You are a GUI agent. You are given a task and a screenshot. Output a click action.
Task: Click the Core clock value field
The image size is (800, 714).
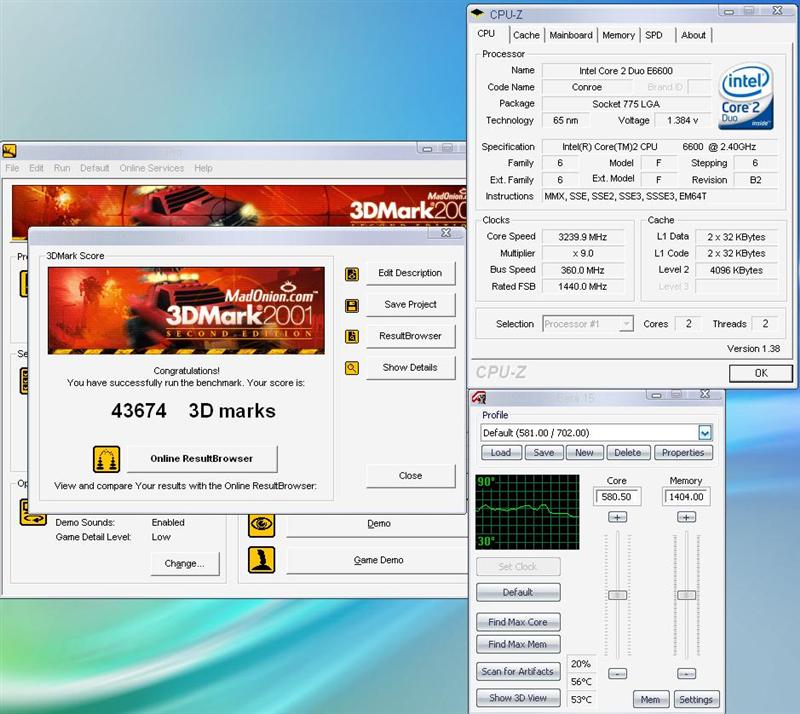(x=617, y=497)
